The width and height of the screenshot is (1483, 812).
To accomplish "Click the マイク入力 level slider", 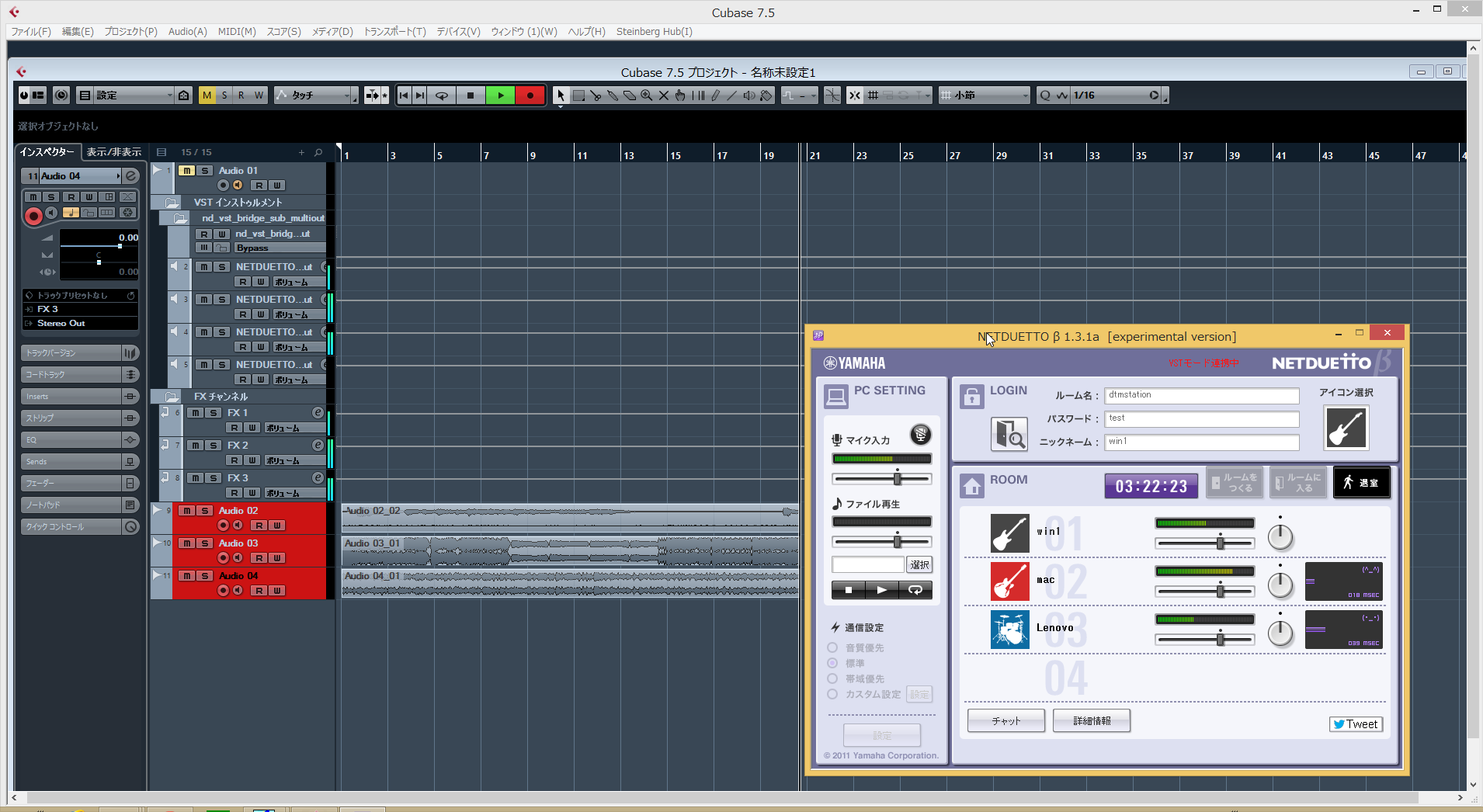I will point(882,478).
